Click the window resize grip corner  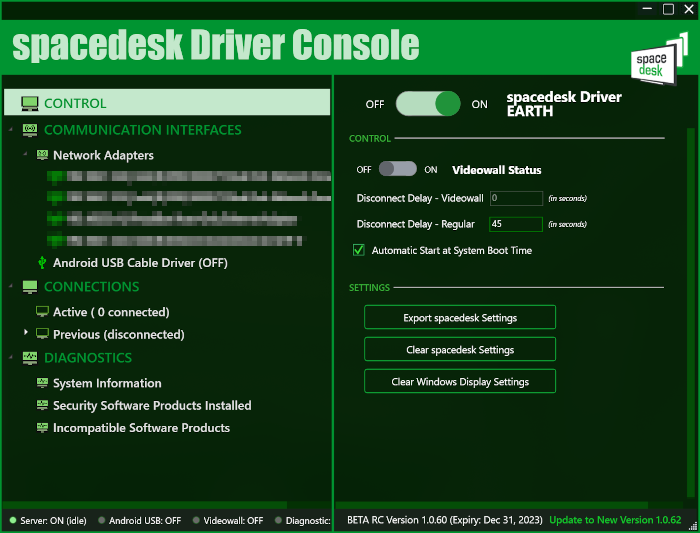point(693,527)
